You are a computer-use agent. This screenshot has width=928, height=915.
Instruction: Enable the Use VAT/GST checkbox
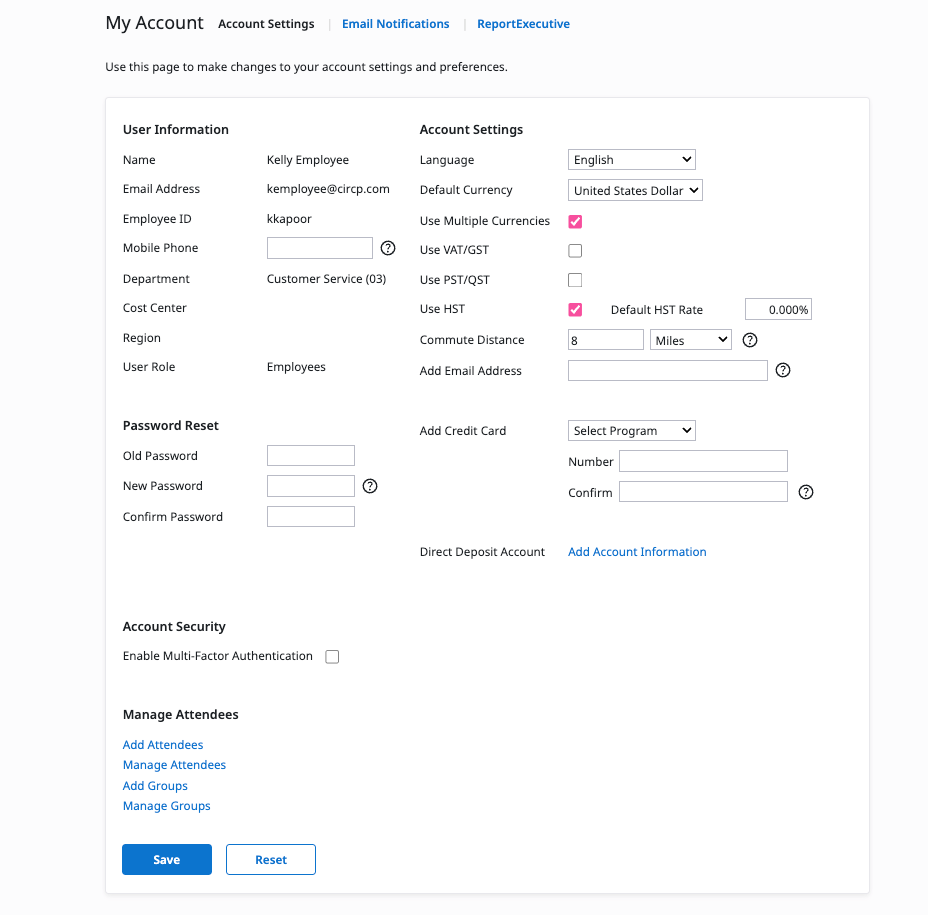pos(575,251)
